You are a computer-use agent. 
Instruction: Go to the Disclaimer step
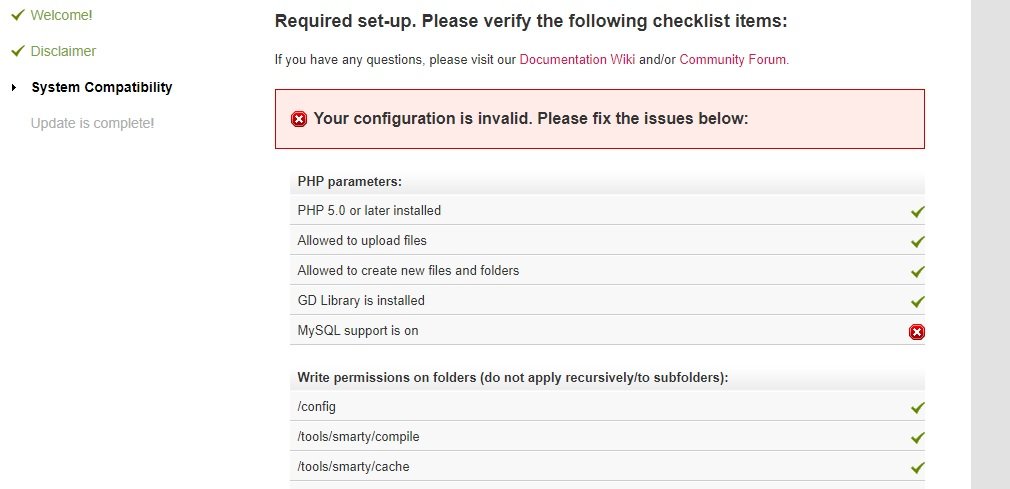(x=64, y=51)
